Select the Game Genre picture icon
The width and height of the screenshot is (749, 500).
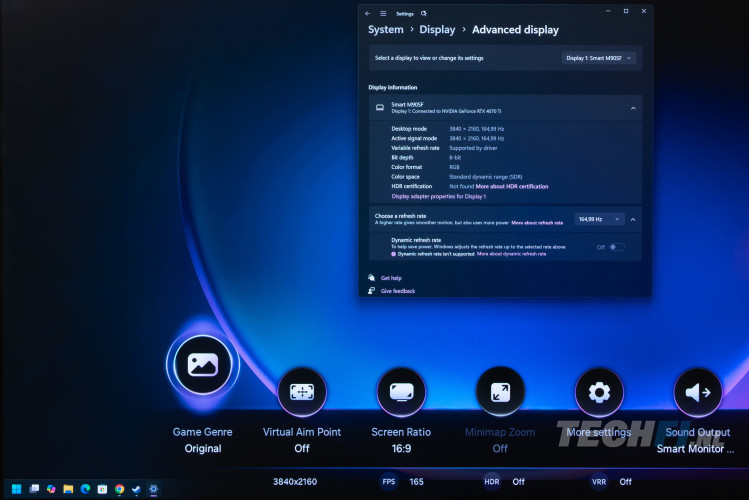pos(203,365)
